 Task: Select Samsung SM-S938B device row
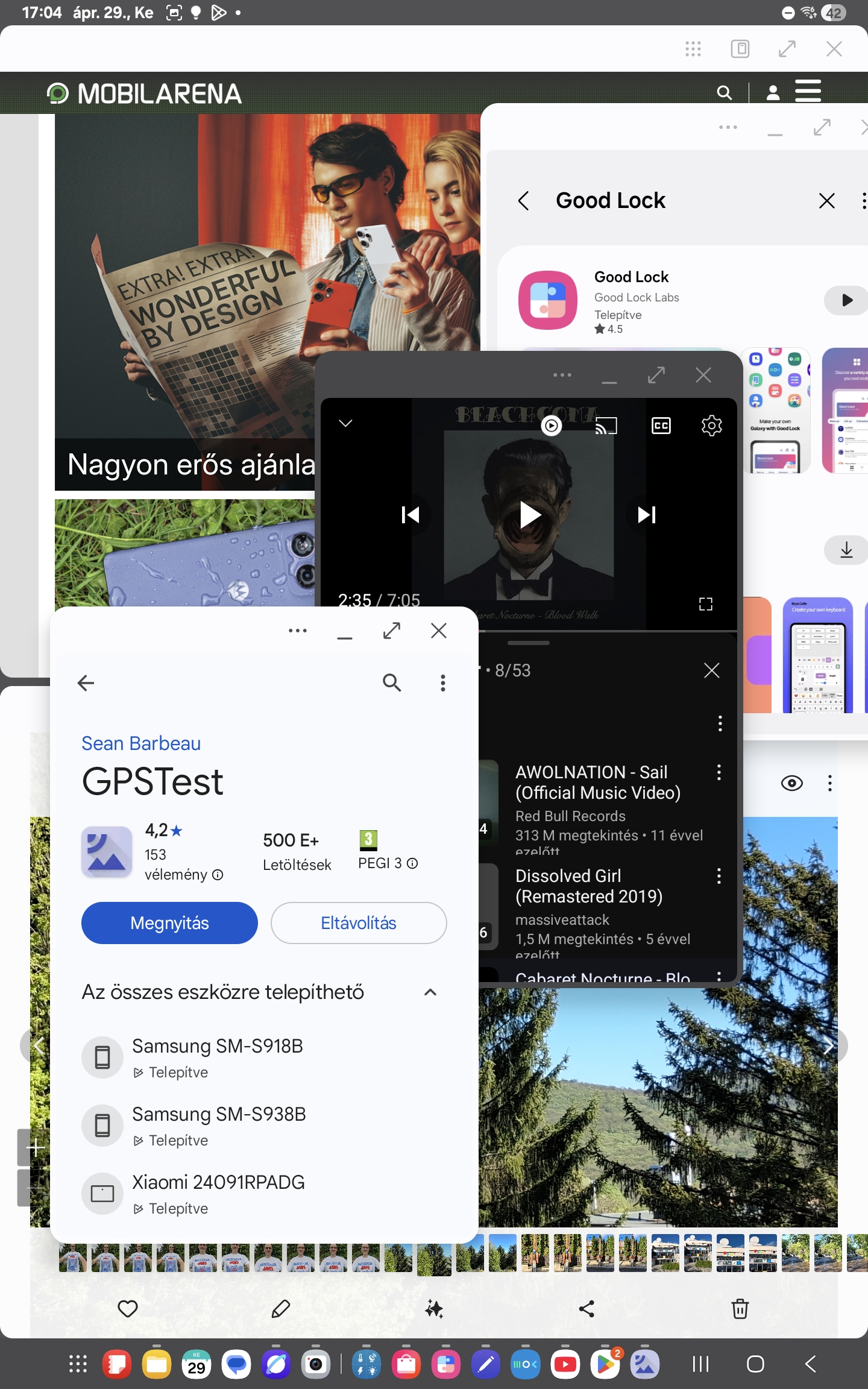click(264, 1126)
